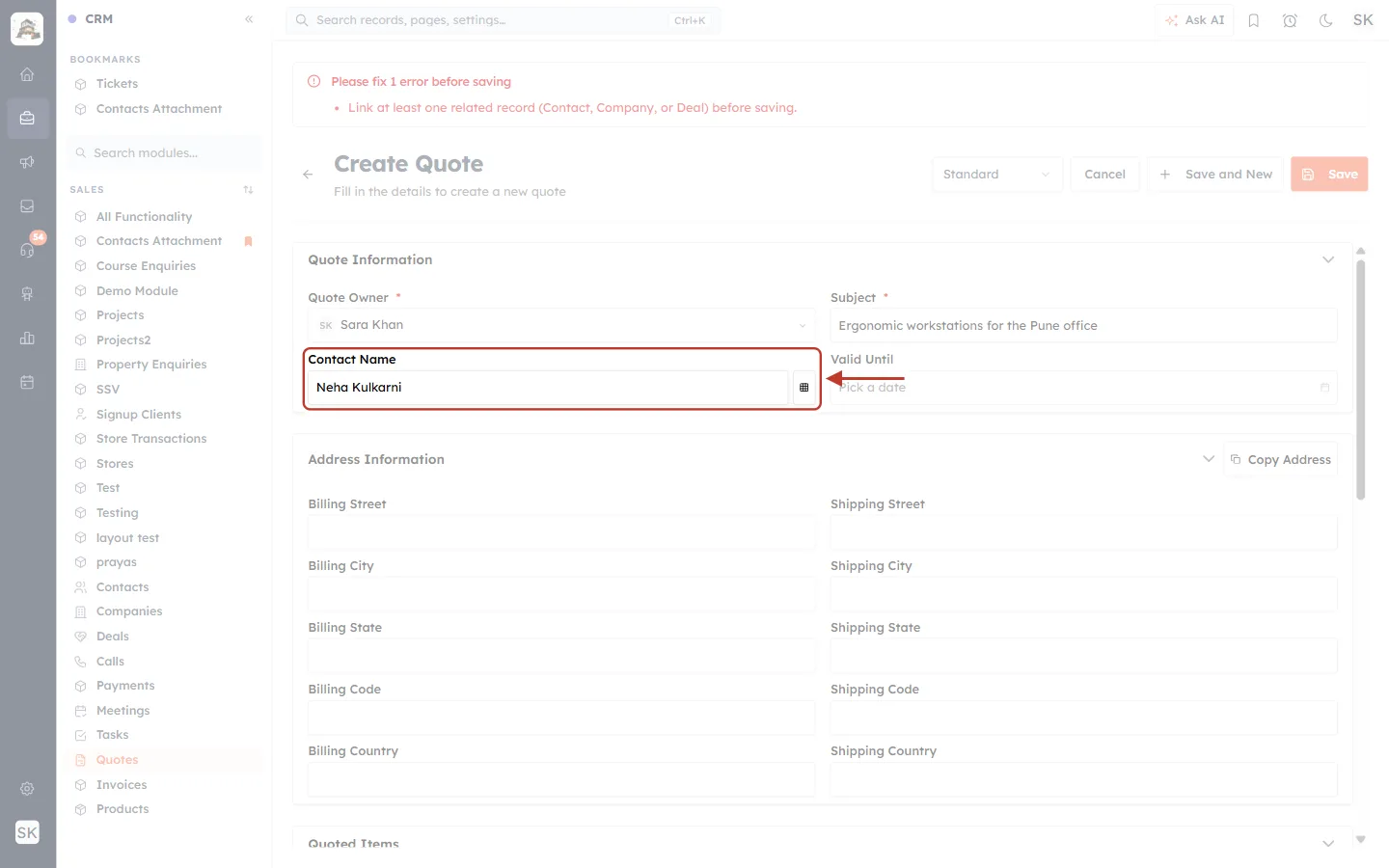Save the quote with the Save button
Image resolution: width=1389 pixels, height=868 pixels.
coord(1329,175)
